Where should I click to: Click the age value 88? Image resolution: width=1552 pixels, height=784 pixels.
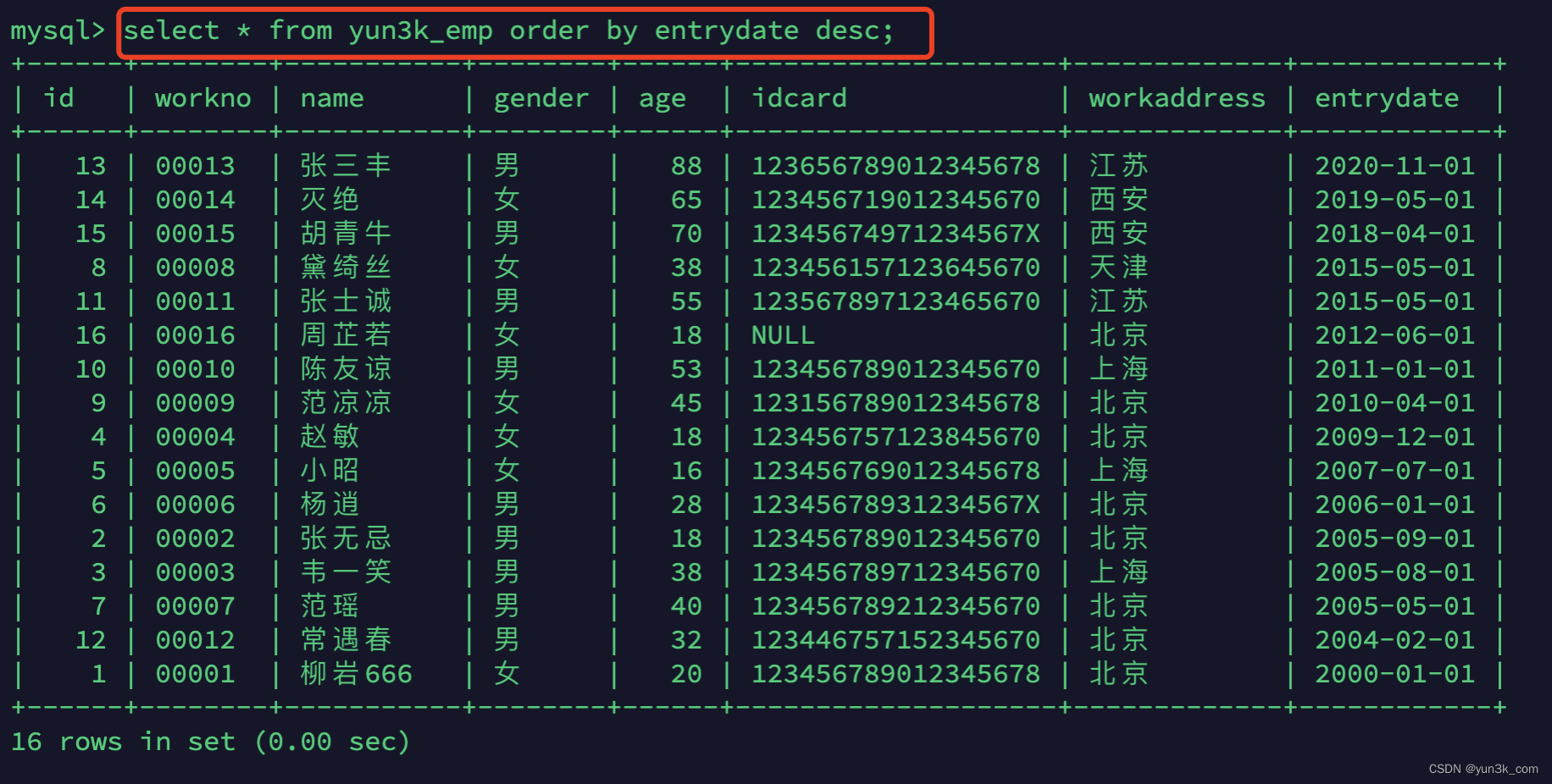click(x=686, y=166)
